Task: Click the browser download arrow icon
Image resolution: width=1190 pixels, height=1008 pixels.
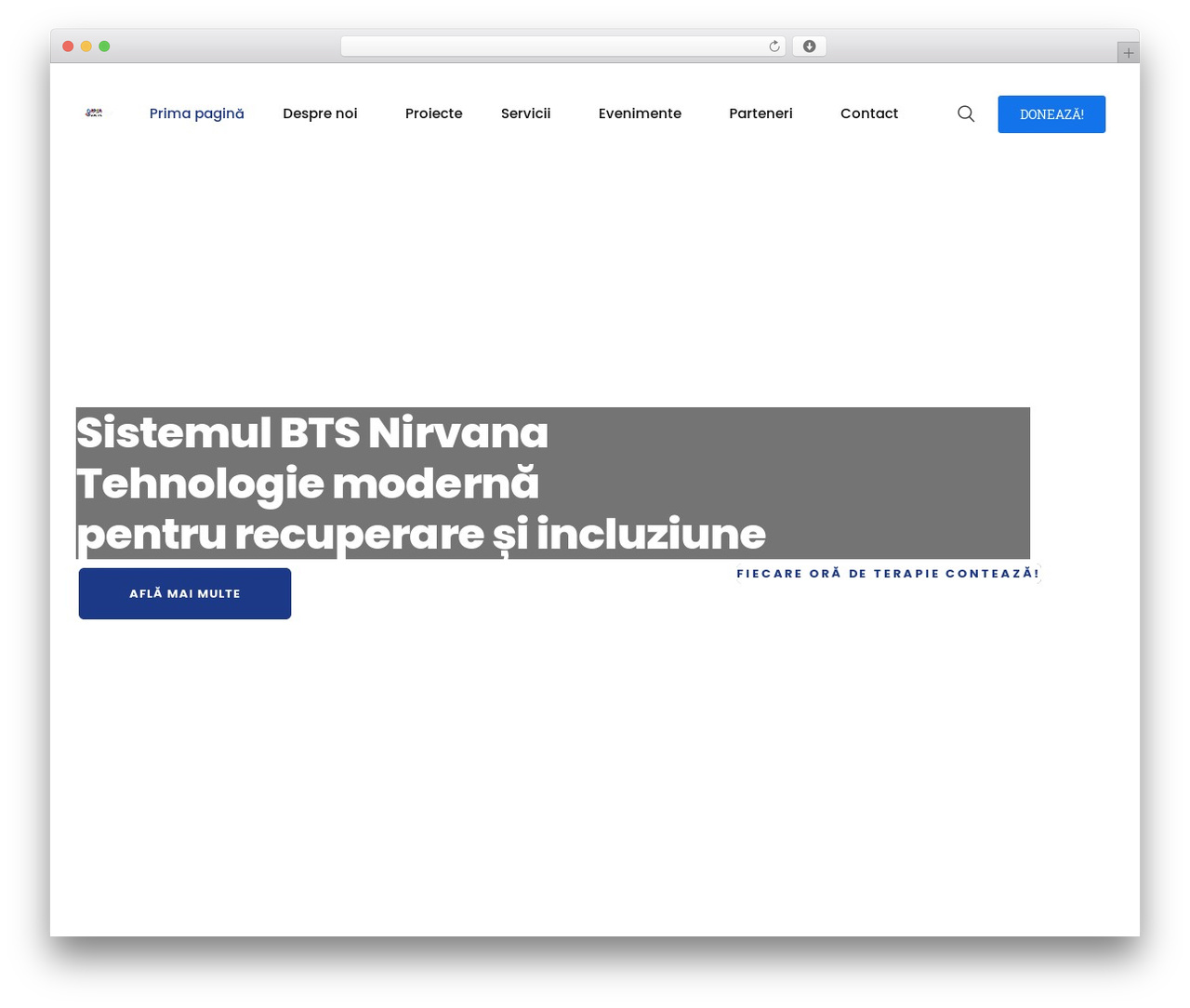Action: 809,46
